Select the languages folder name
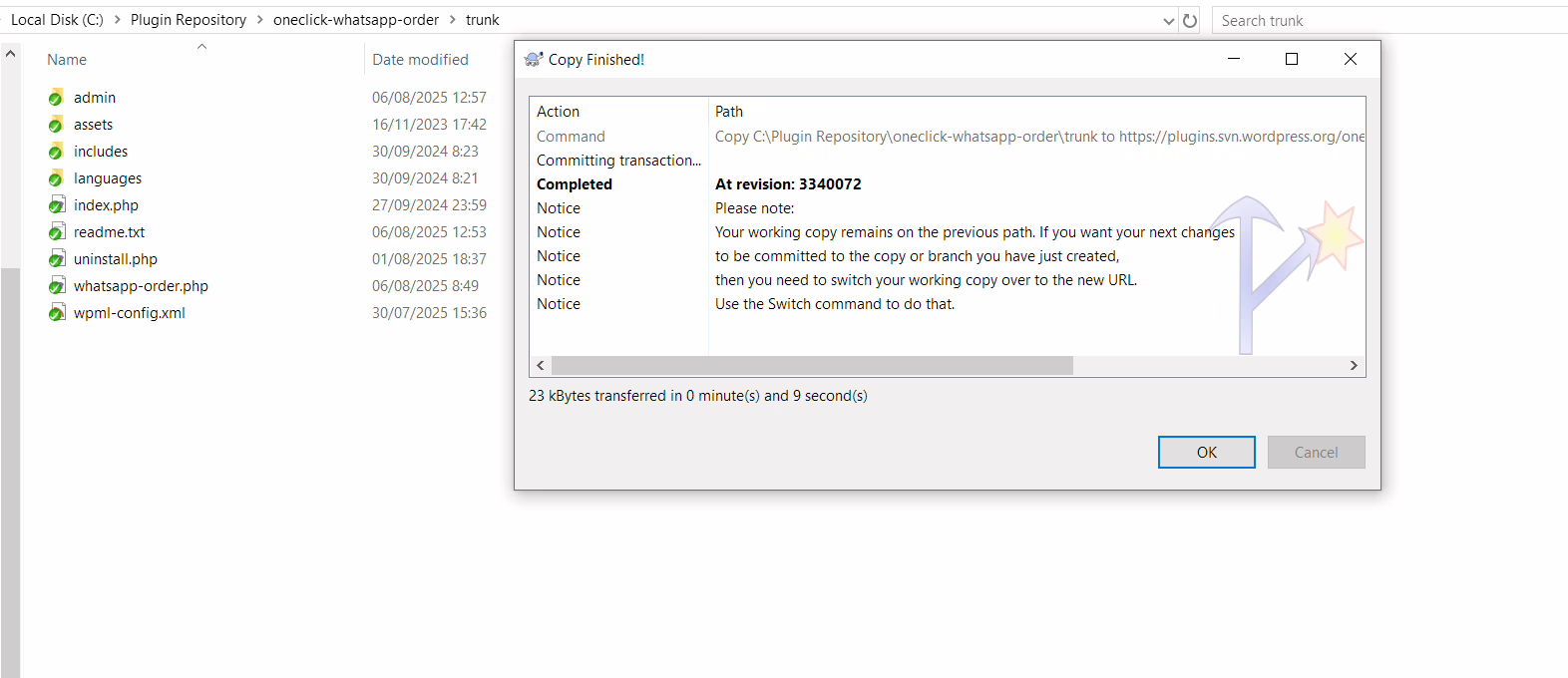 (x=108, y=178)
